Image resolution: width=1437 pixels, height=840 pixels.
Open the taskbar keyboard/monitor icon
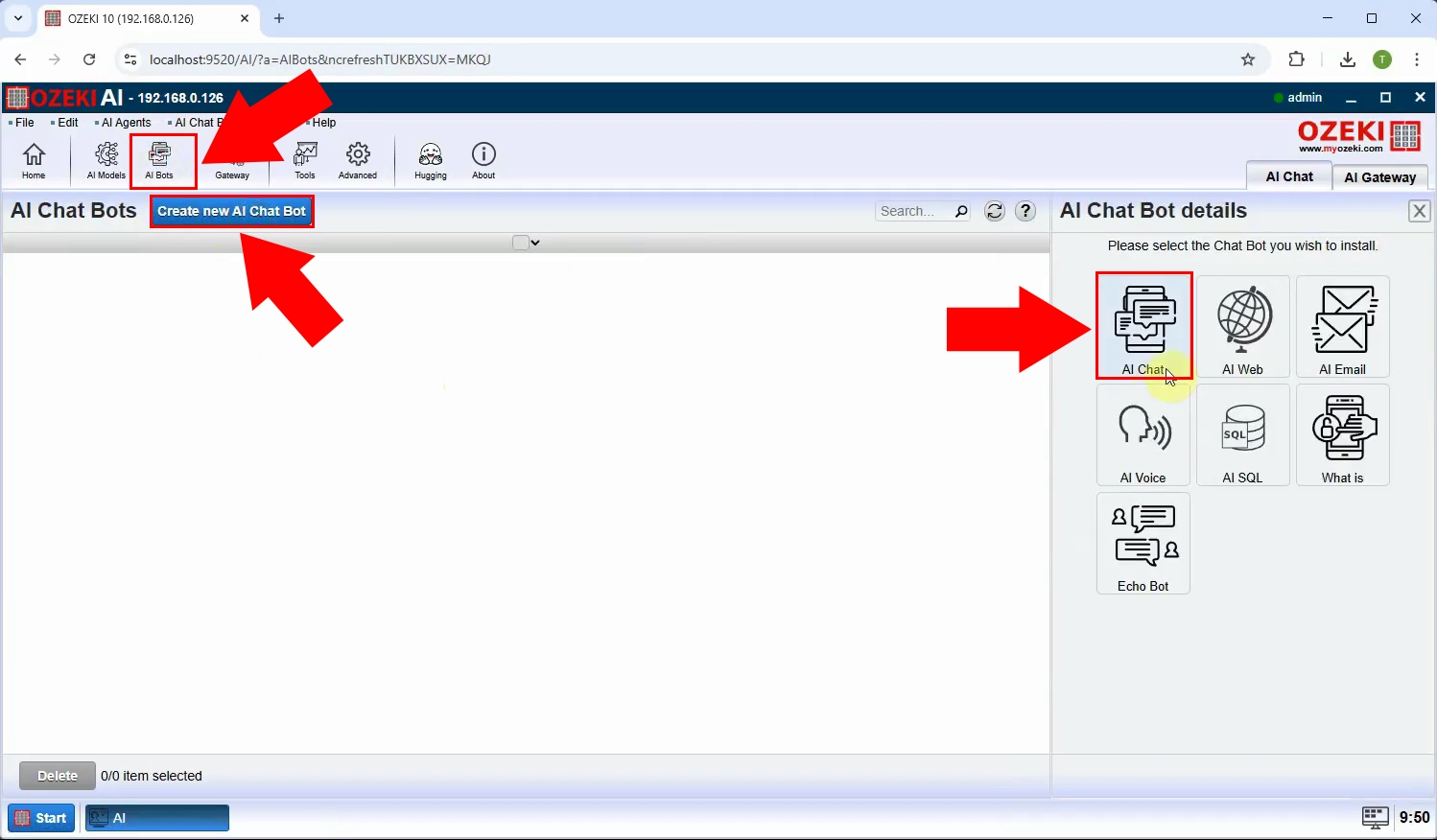(x=1376, y=817)
